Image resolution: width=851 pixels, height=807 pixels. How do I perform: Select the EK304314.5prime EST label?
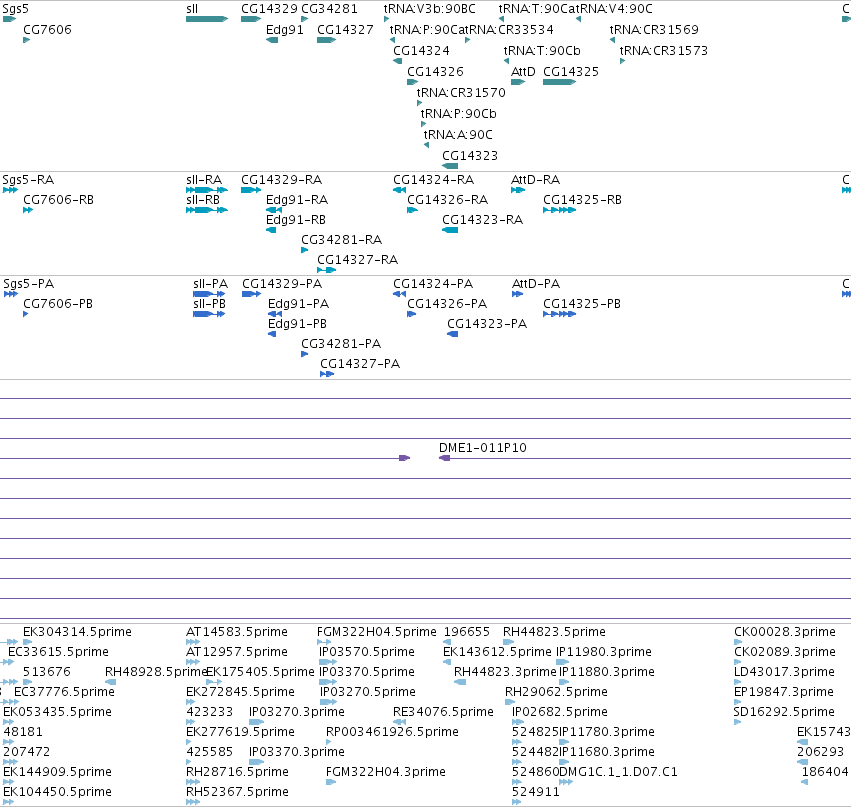coord(77,632)
